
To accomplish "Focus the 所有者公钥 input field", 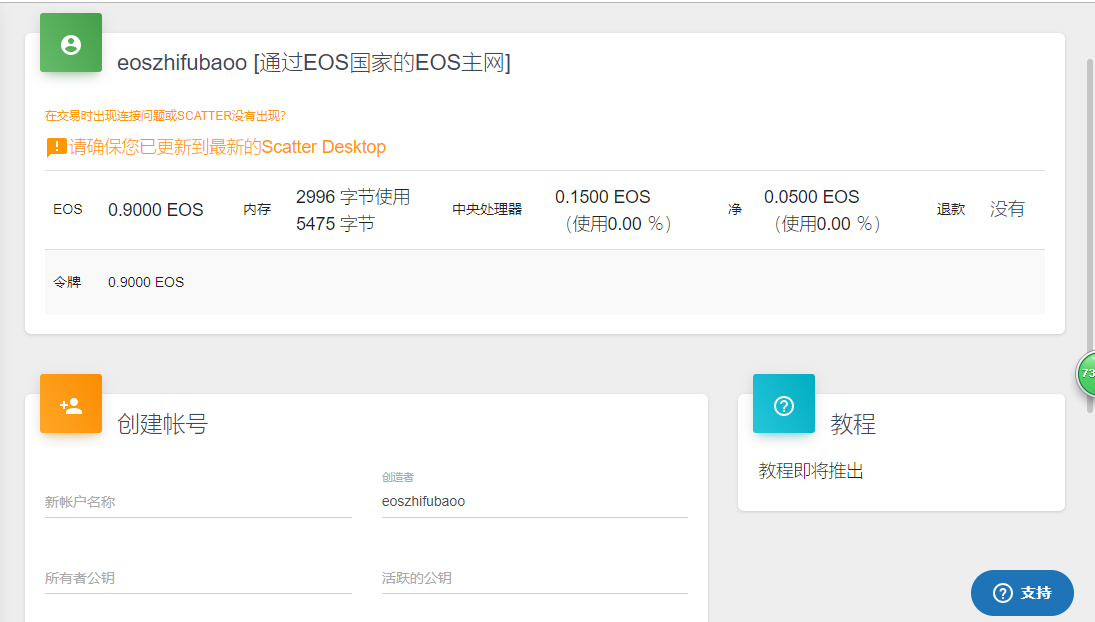I will point(198,578).
